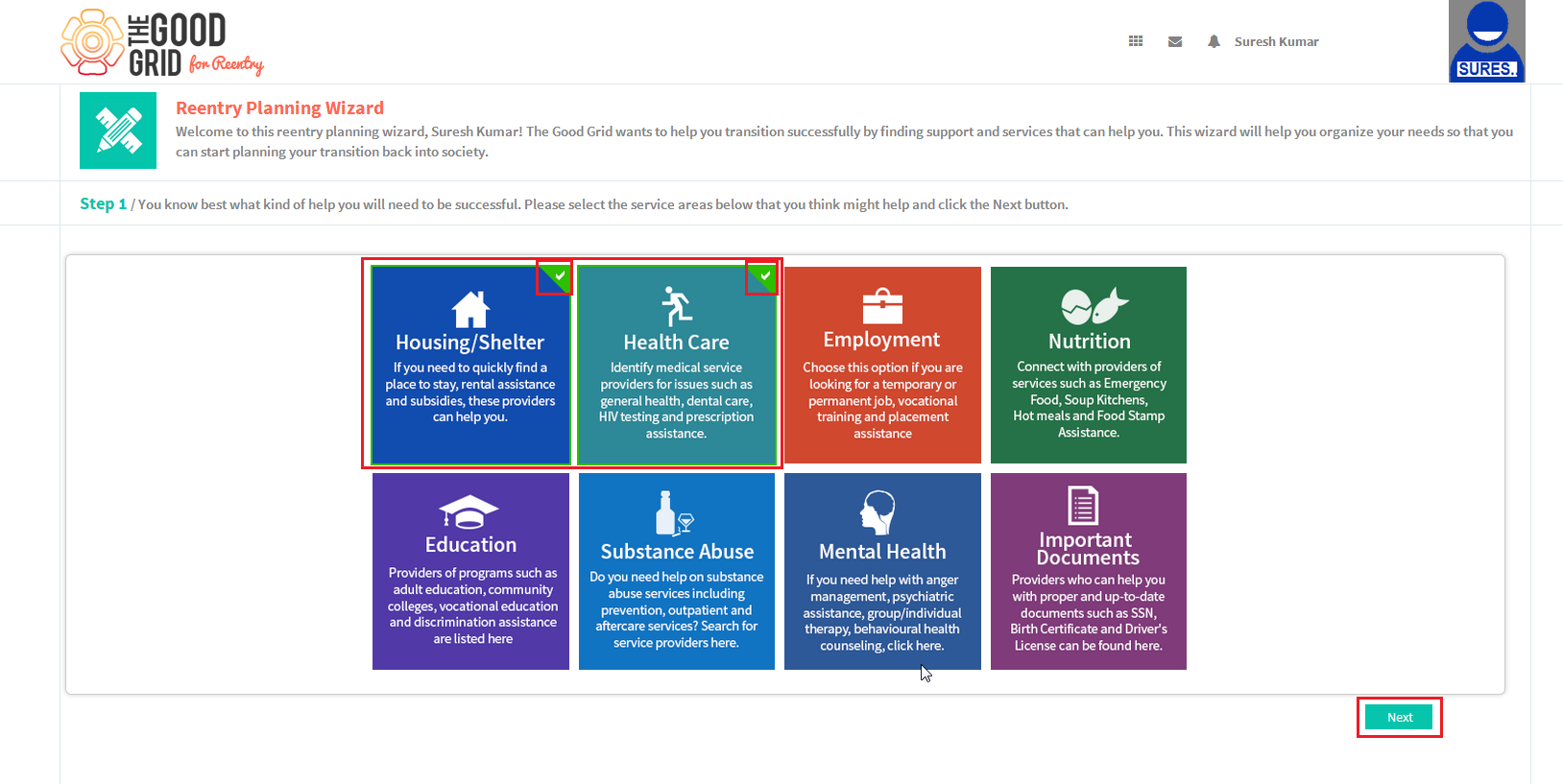1563x784 pixels.
Task: Select the Education tile title
Action: click(470, 545)
